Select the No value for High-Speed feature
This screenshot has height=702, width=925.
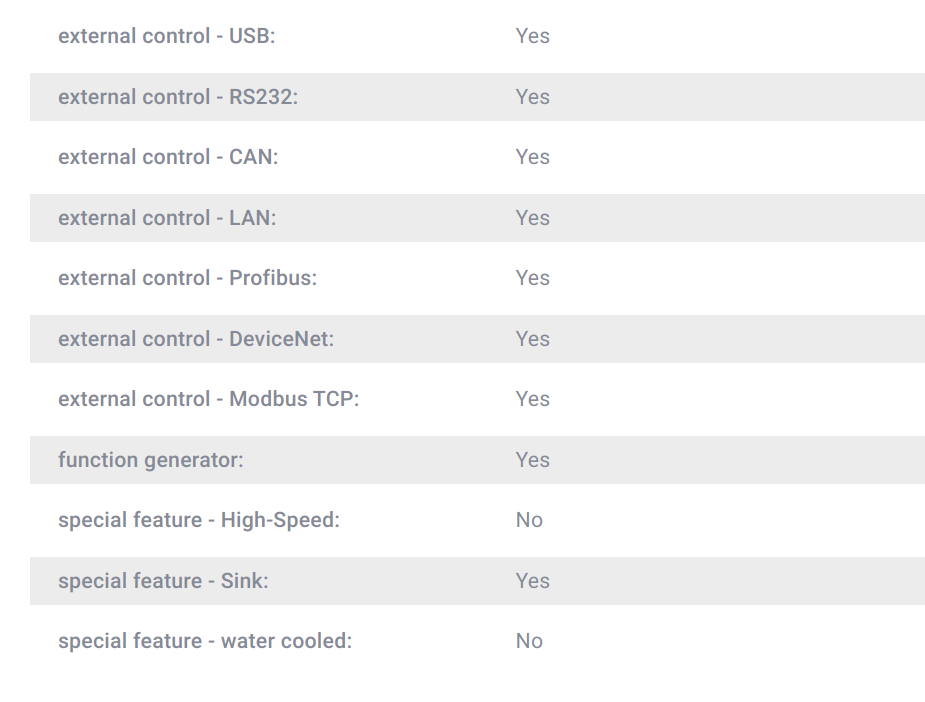coord(529,520)
